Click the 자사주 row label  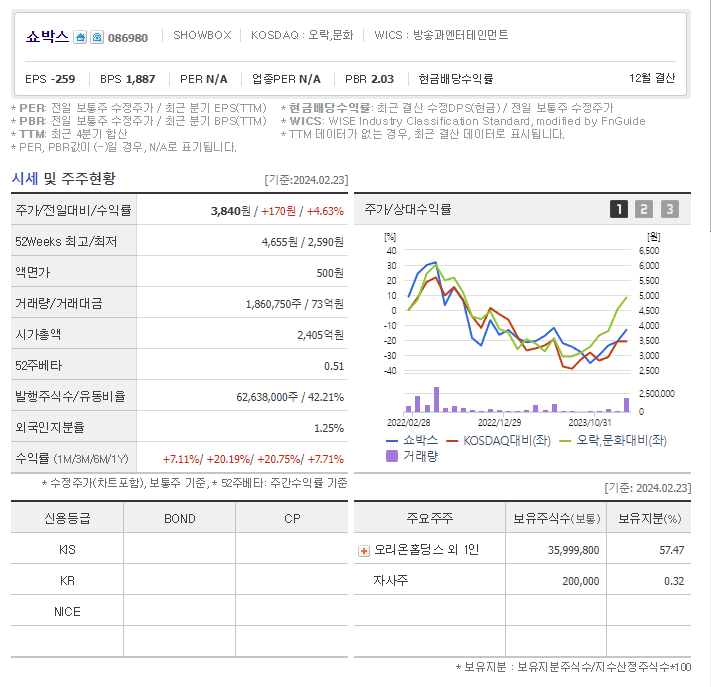[x=391, y=580]
